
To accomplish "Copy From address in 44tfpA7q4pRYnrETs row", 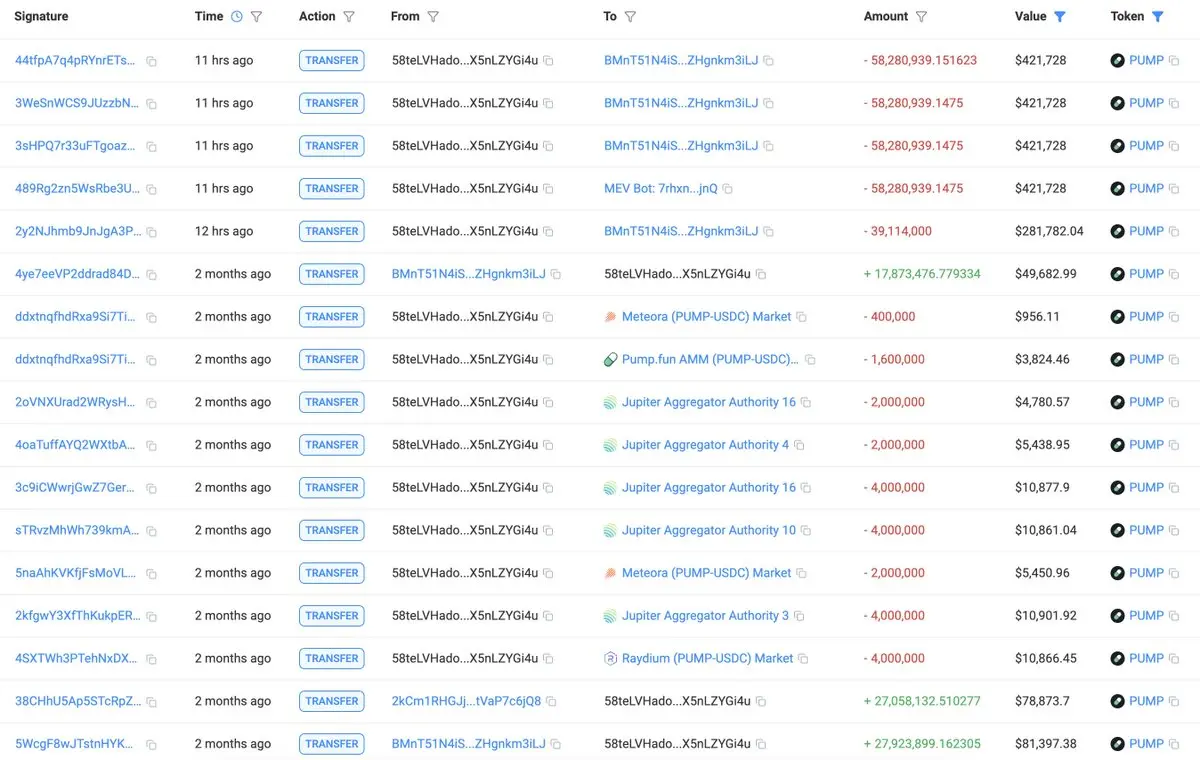I will tap(549, 61).
